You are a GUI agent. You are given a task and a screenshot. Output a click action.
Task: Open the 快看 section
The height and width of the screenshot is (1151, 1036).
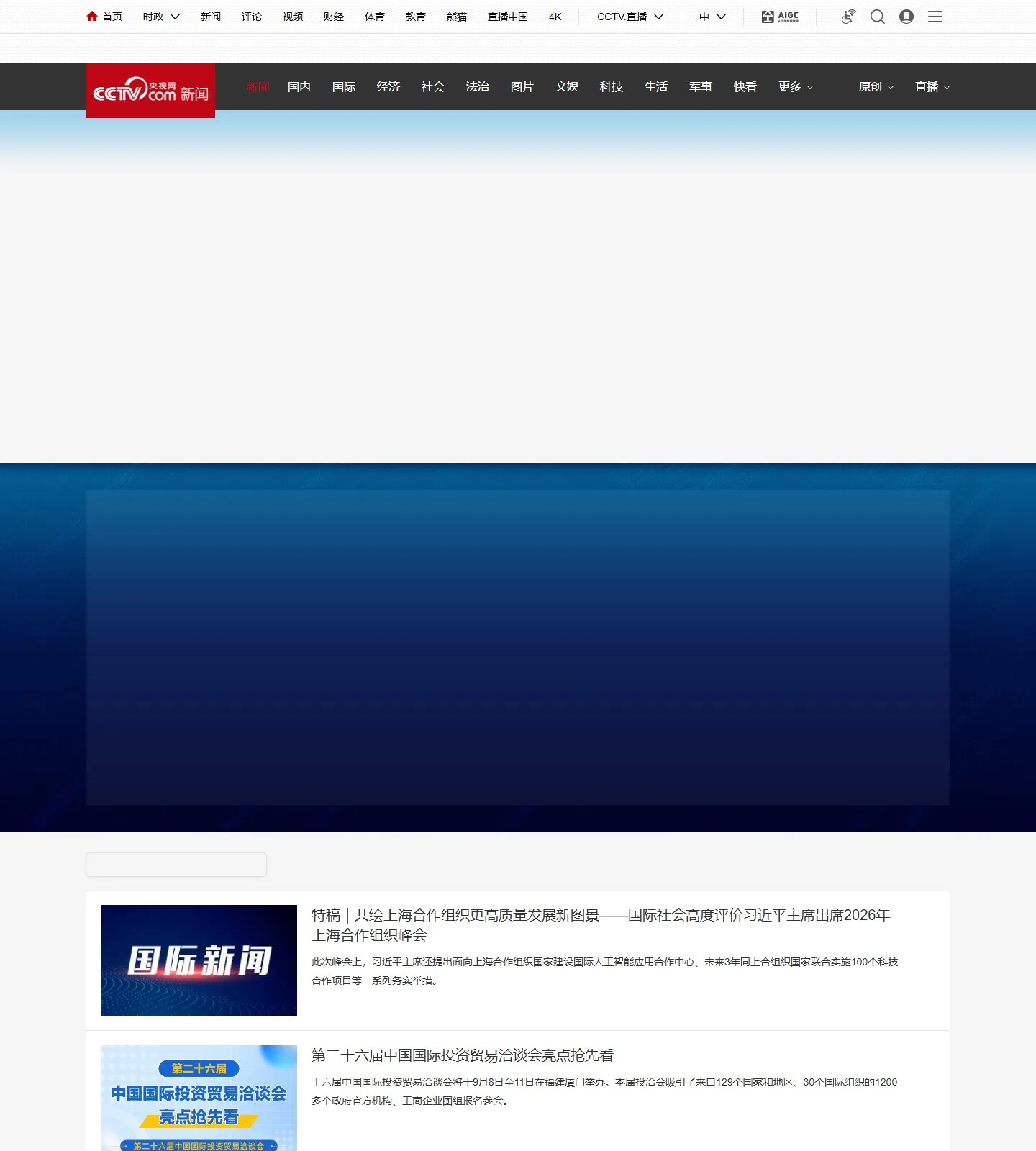click(745, 87)
